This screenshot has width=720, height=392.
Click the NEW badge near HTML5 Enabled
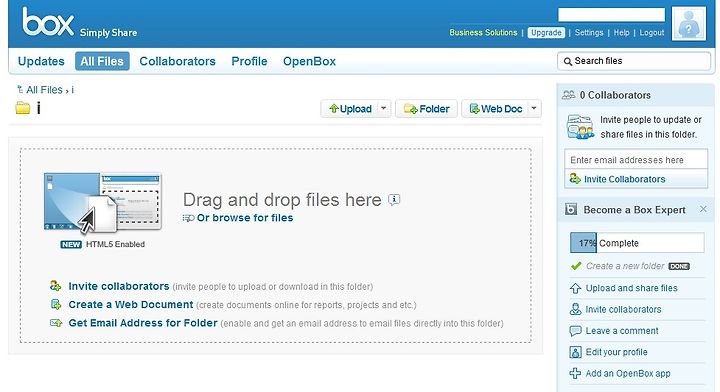click(x=71, y=244)
